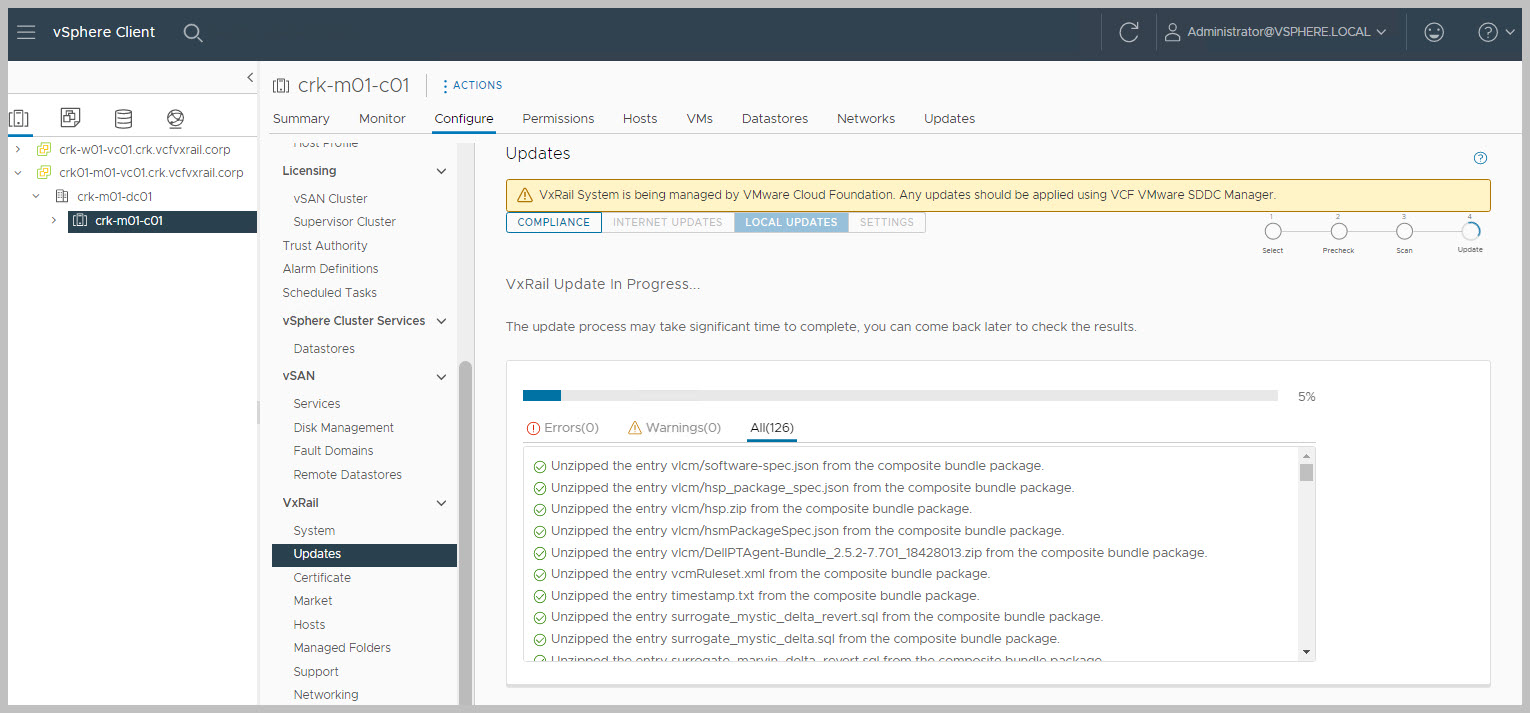Click the update progress bar
The image size is (1530, 713).
pos(900,396)
